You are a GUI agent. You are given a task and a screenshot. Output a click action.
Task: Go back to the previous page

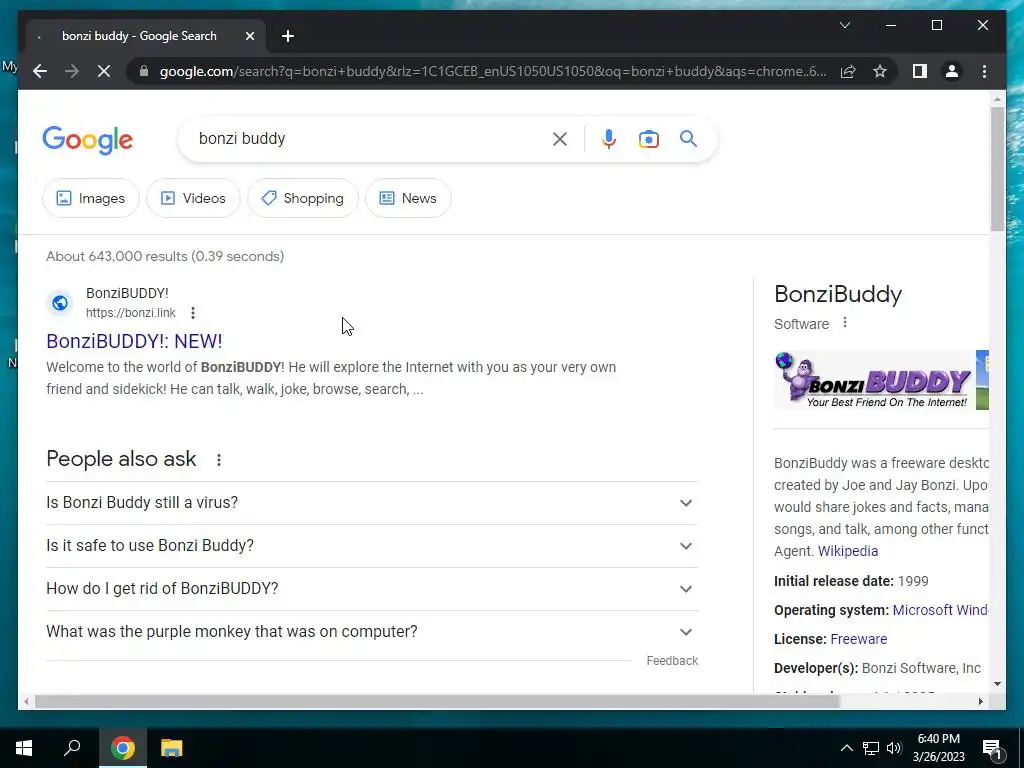pos(40,71)
